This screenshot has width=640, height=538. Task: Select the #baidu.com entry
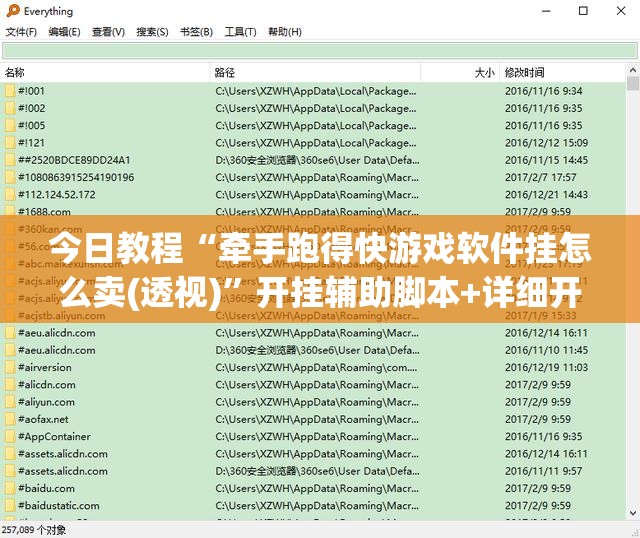46,488
